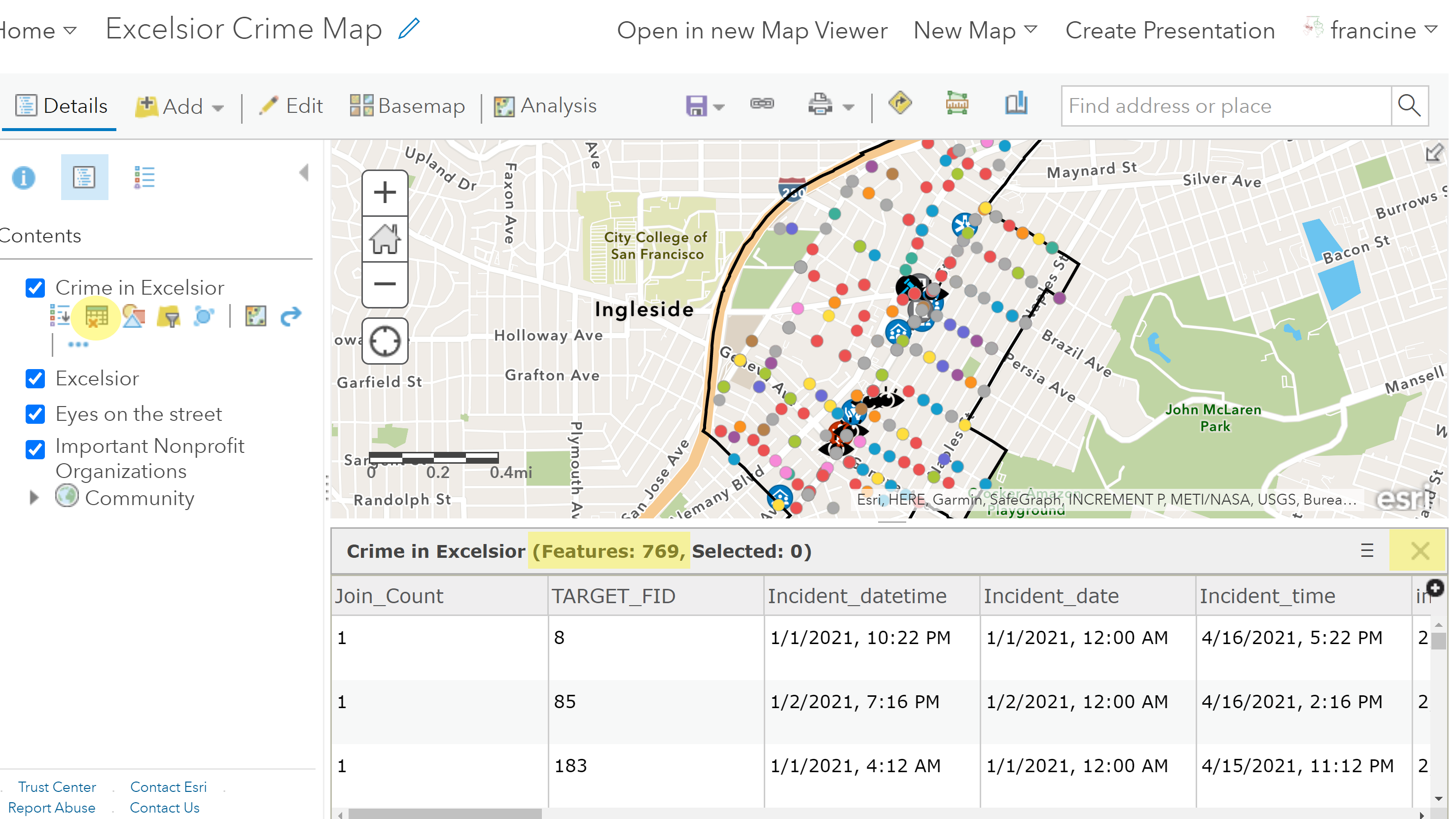The height and width of the screenshot is (819, 1456).
Task: Open the Basemap gallery
Action: (x=407, y=106)
